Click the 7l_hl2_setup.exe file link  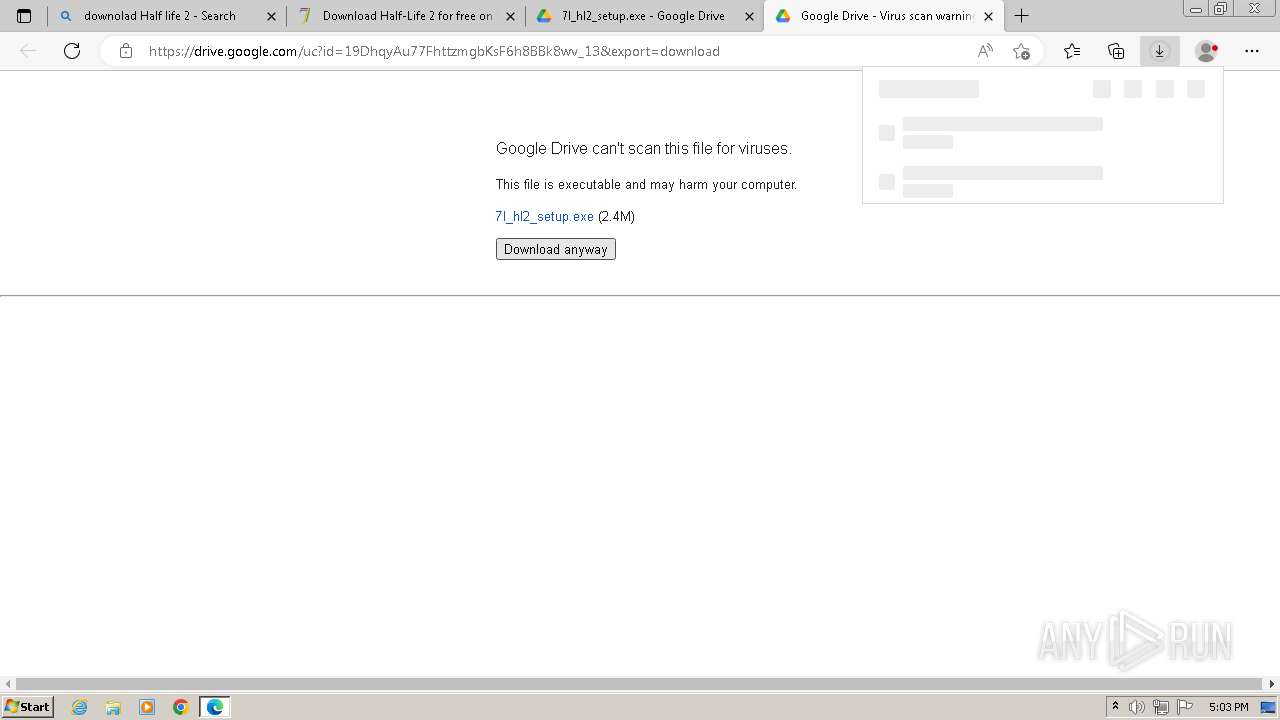point(544,216)
